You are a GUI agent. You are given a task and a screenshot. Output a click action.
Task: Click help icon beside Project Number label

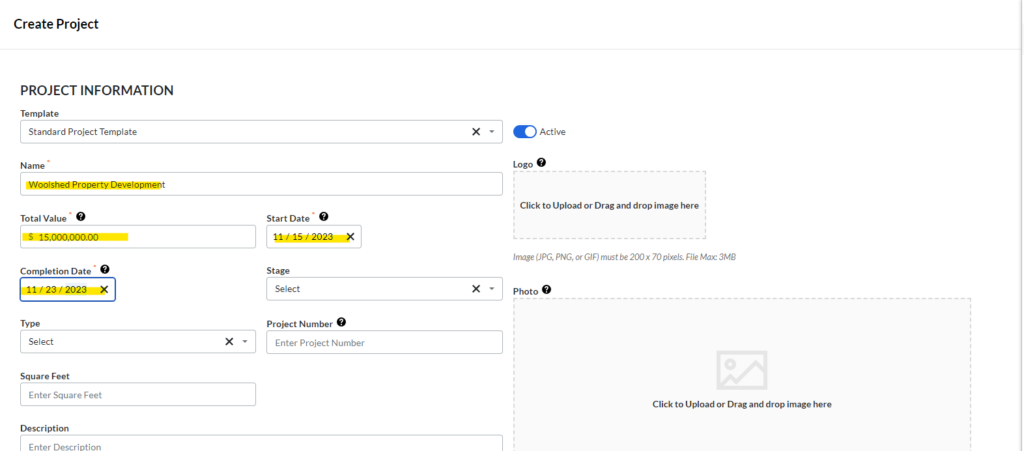[342, 322]
